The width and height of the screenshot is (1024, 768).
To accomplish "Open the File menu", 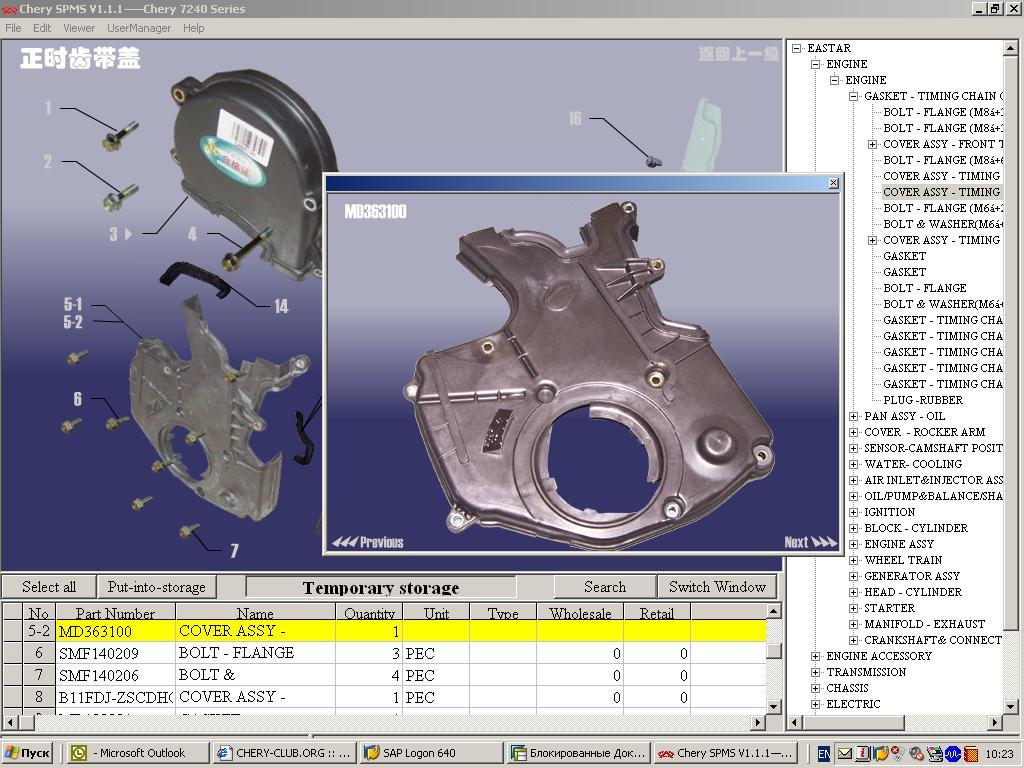I will point(13,28).
